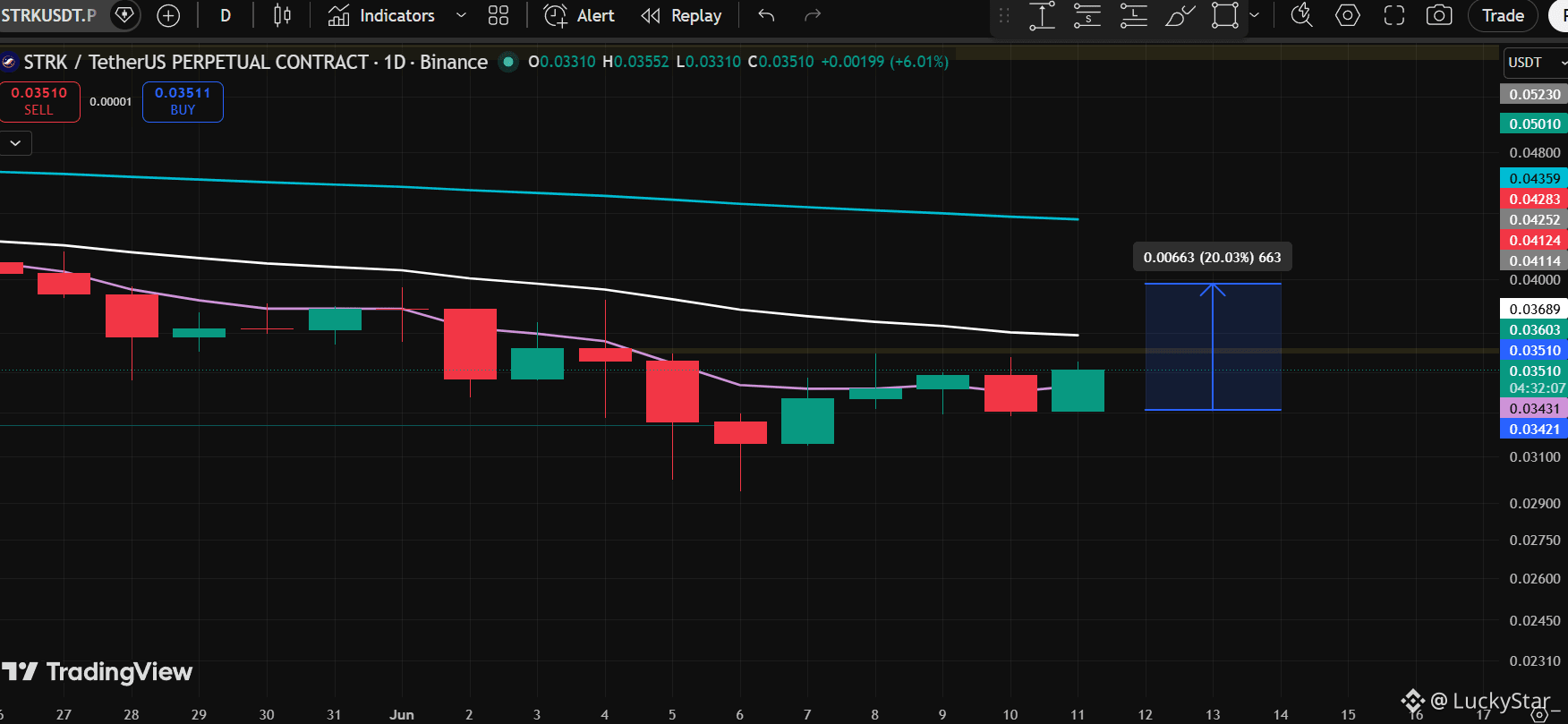Image resolution: width=1568 pixels, height=724 pixels.
Task: Open the Indicators dialog
Action: [381, 15]
